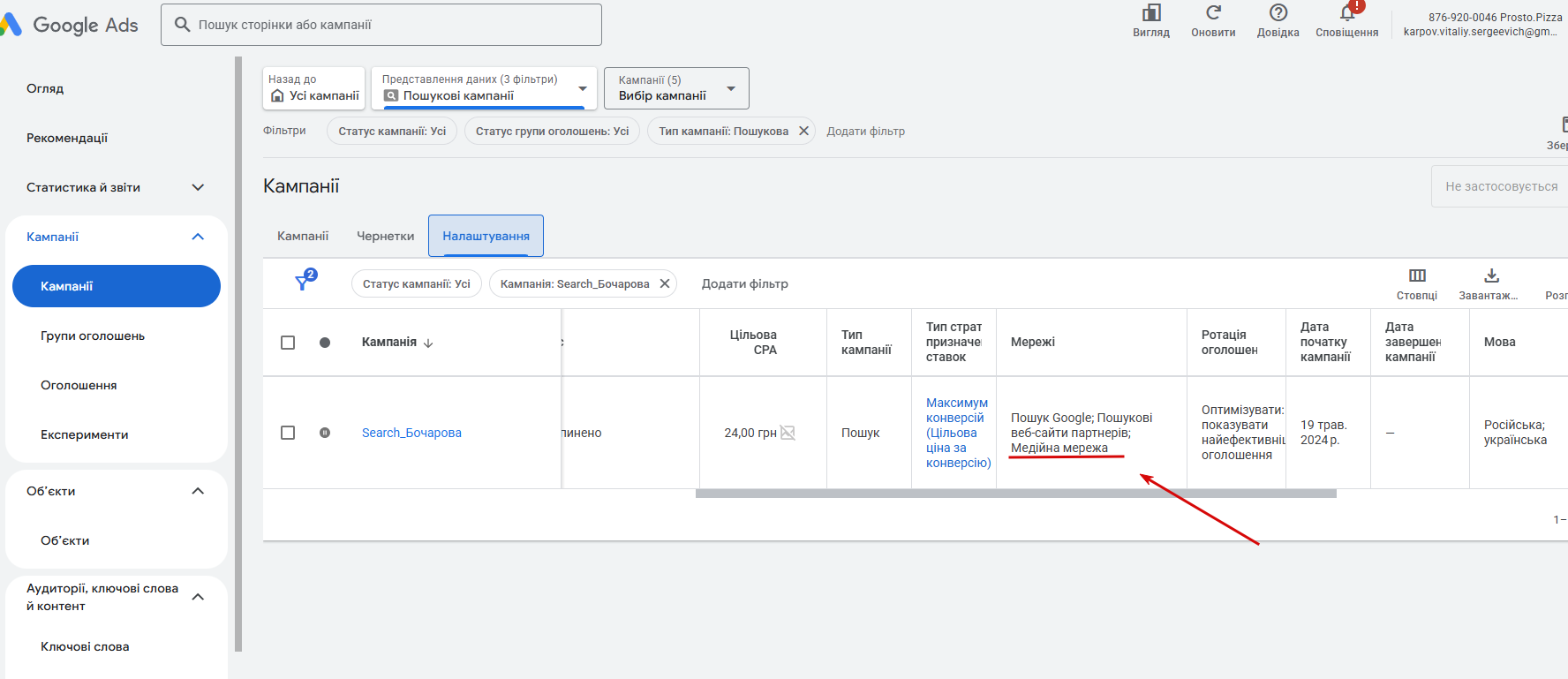The image size is (1568, 679).
Task: Switch to the Кампанії tab
Action: coord(303,236)
